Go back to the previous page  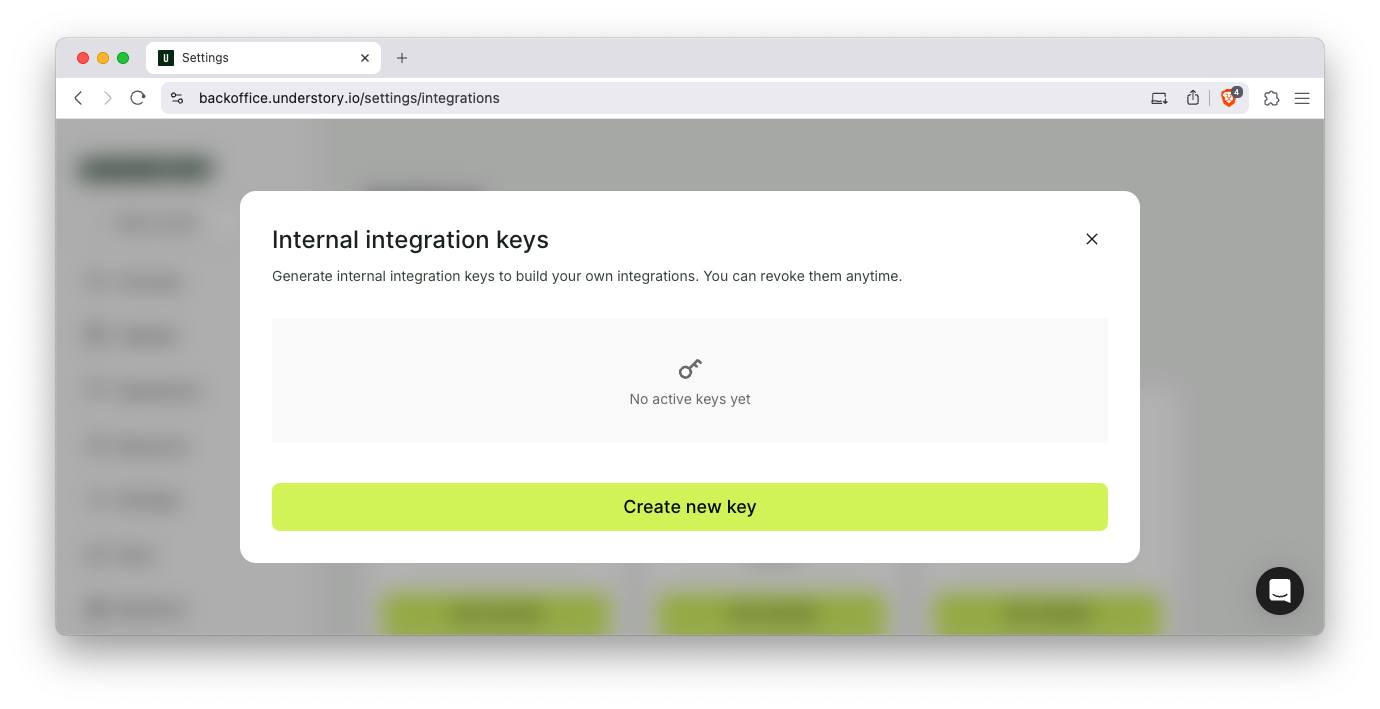tap(78, 98)
